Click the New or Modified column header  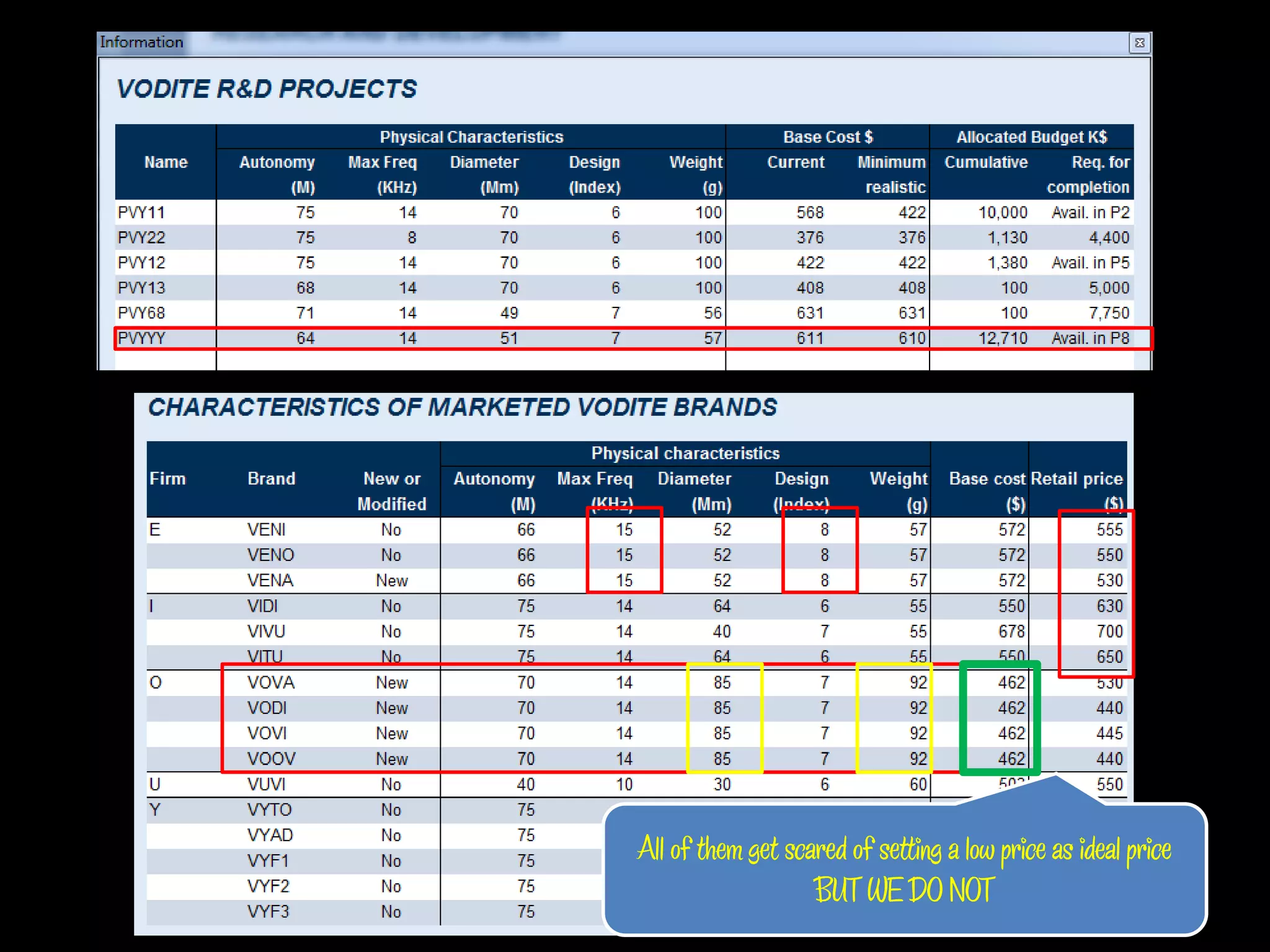[x=391, y=490]
